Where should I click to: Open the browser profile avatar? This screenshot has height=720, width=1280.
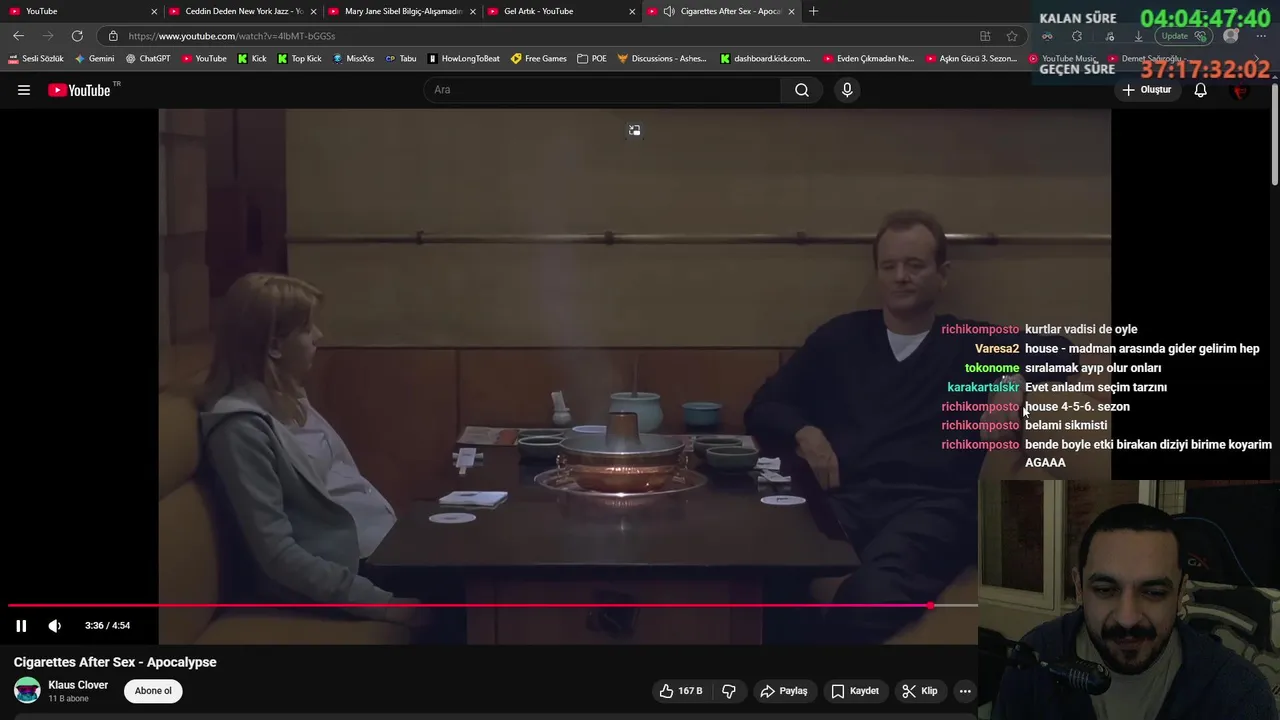1231,36
